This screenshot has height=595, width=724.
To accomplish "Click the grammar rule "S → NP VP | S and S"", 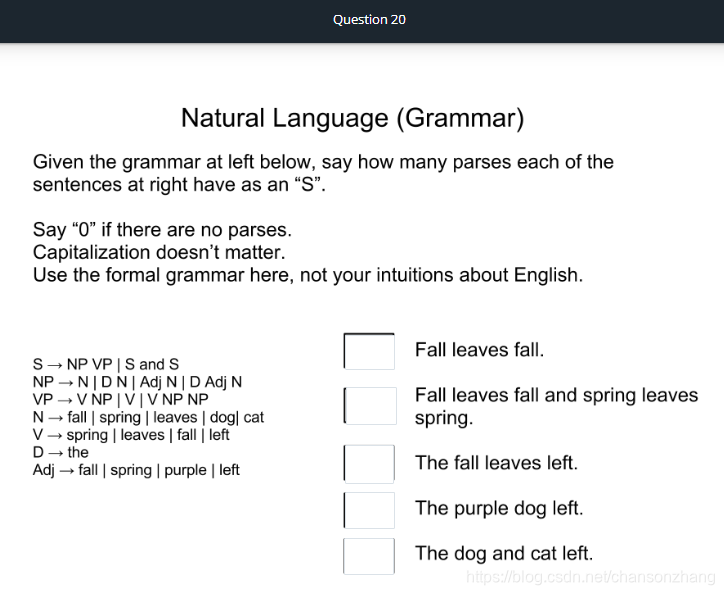I will tap(106, 364).
